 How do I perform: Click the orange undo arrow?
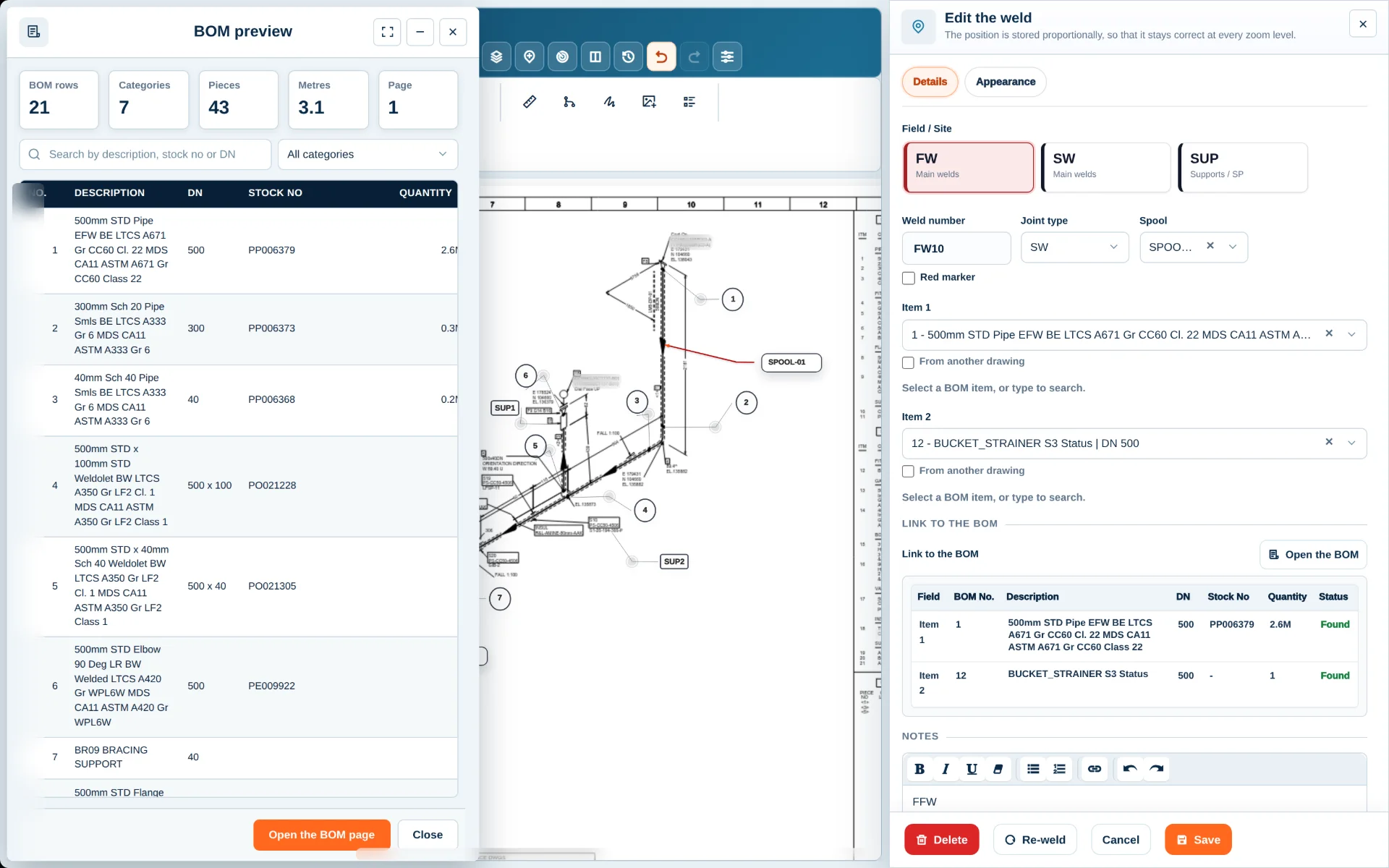point(661,56)
